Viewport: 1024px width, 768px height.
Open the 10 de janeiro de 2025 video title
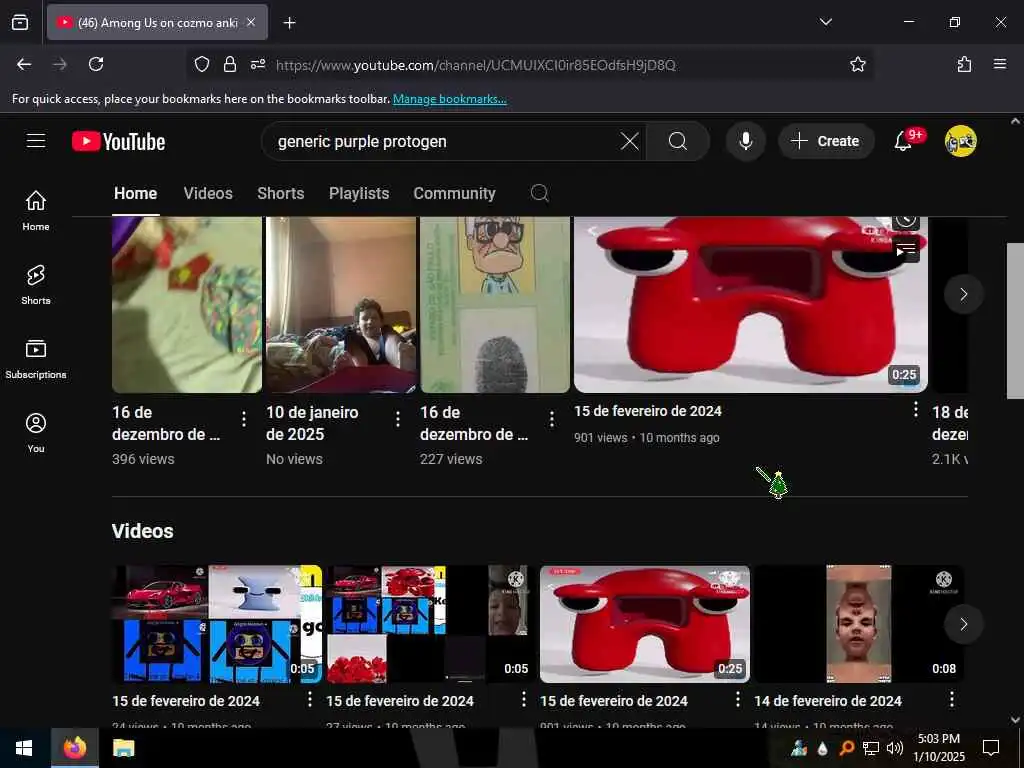coord(312,423)
